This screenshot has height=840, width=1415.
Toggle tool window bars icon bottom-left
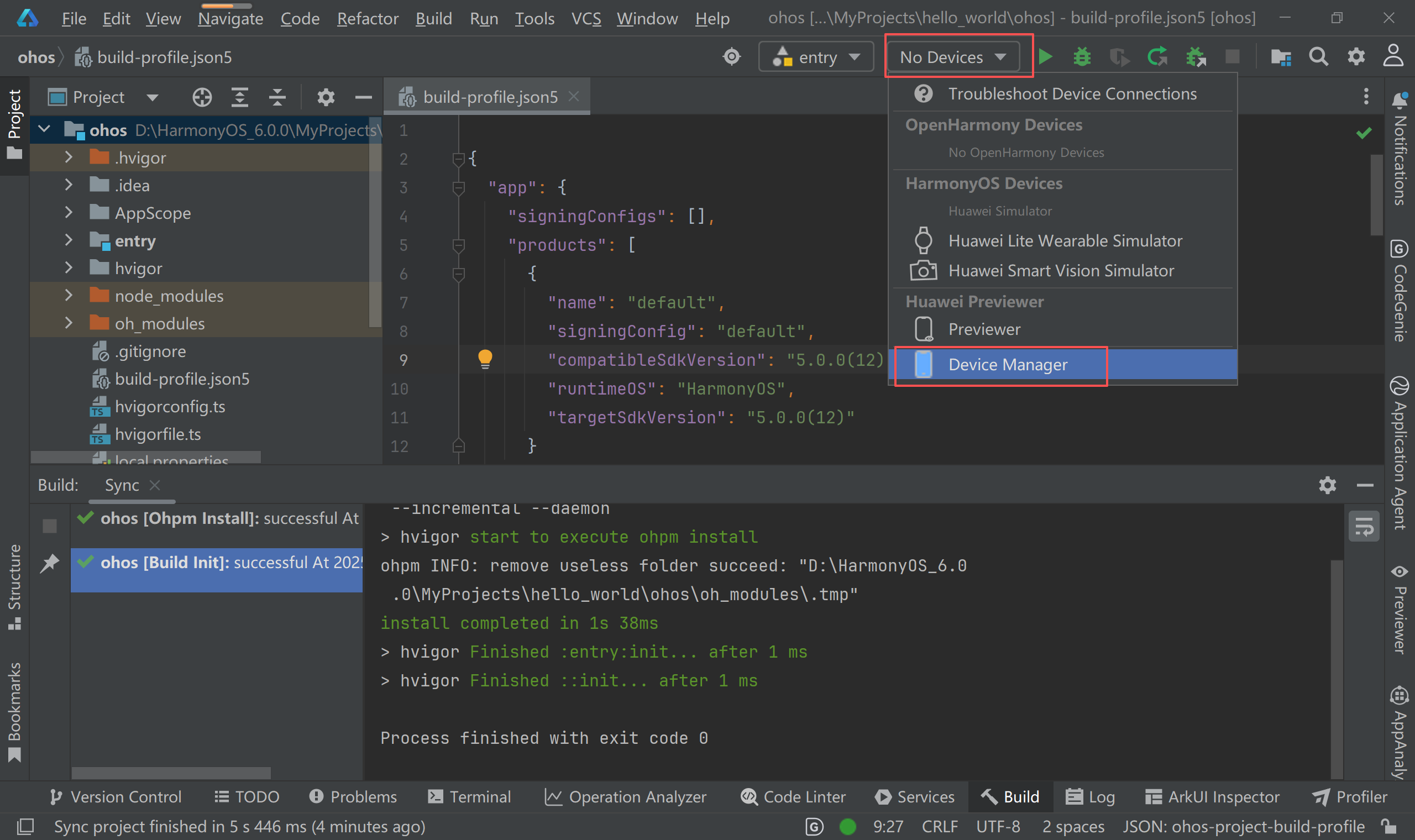click(25, 826)
